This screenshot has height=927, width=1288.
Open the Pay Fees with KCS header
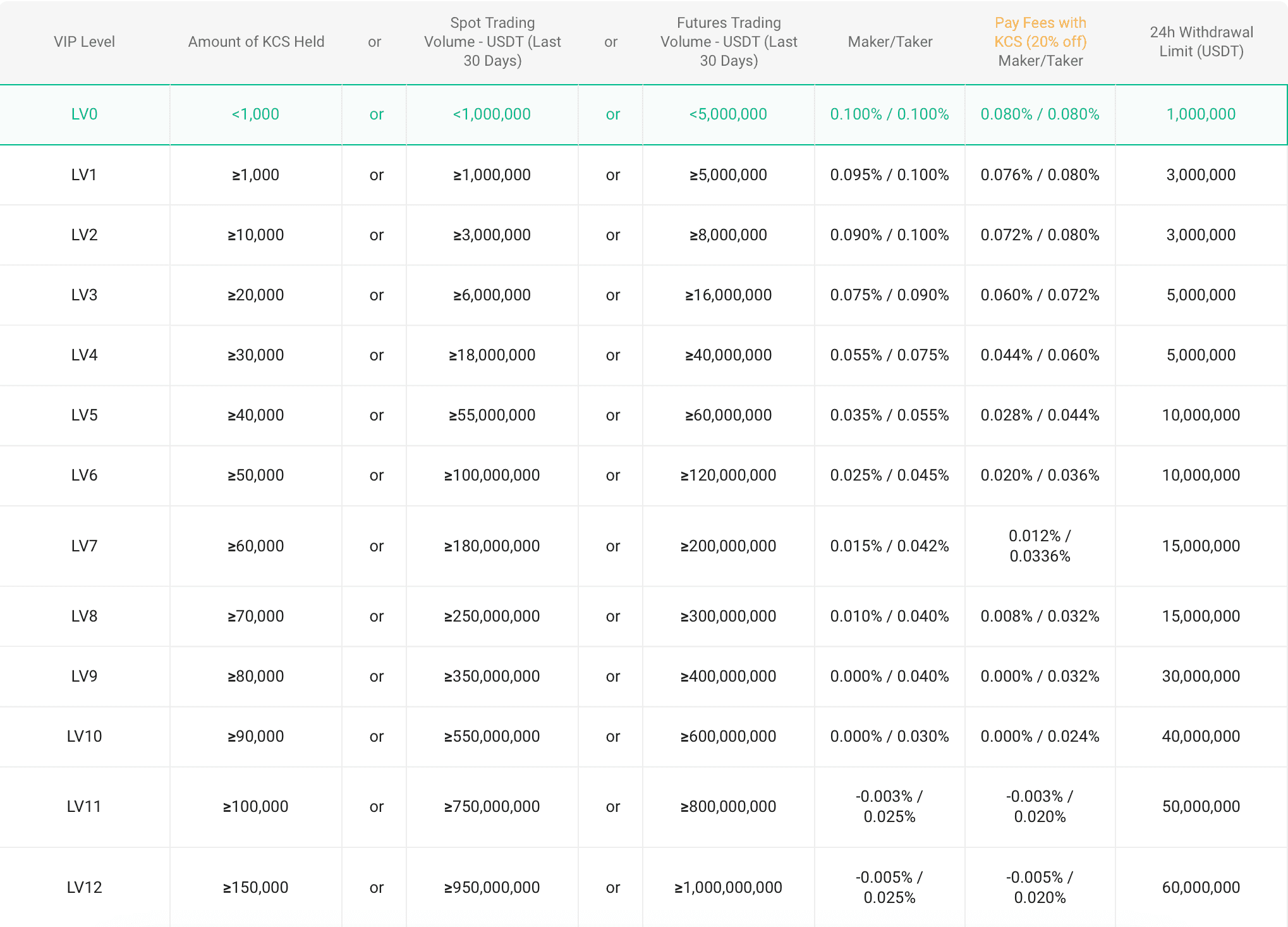pos(1040,42)
